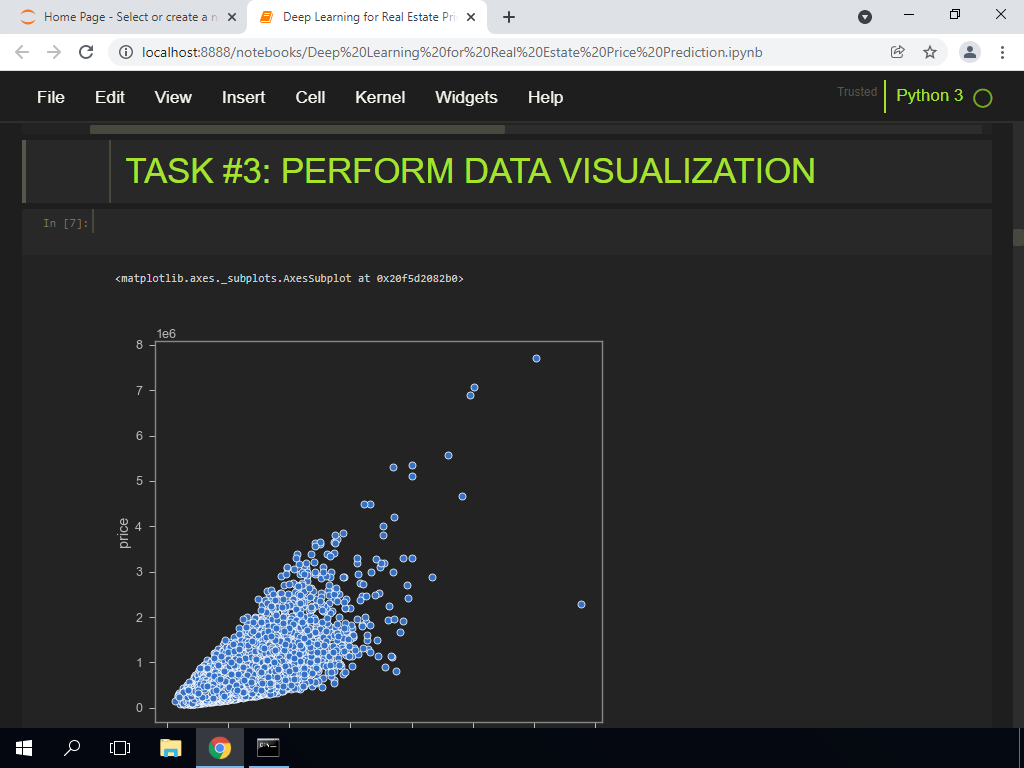Open the Kernel menu
Viewport: 1024px width, 768px height.
380,97
